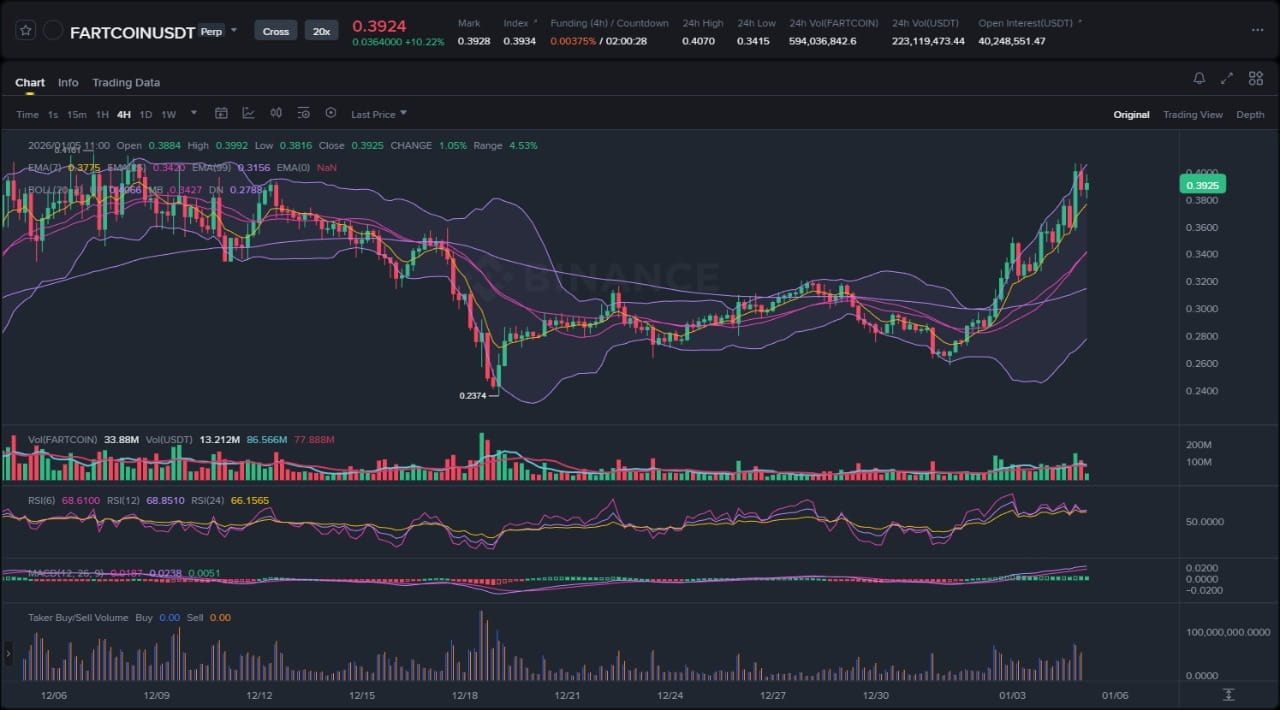This screenshot has width=1280, height=710.
Task: Open the calendar date picker icon
Action: [x=221, y=113]
